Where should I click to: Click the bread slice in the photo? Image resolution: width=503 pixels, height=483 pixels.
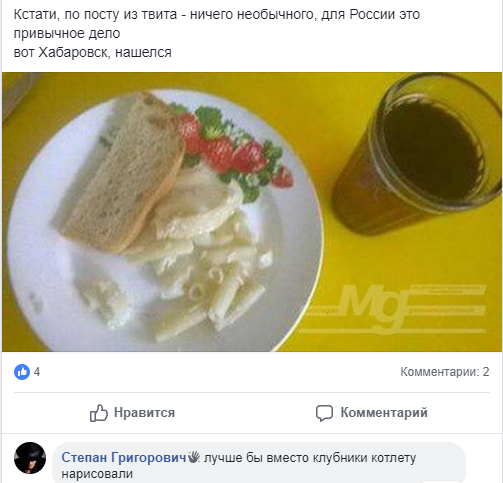pyautogui.click(x=122, y=172)
